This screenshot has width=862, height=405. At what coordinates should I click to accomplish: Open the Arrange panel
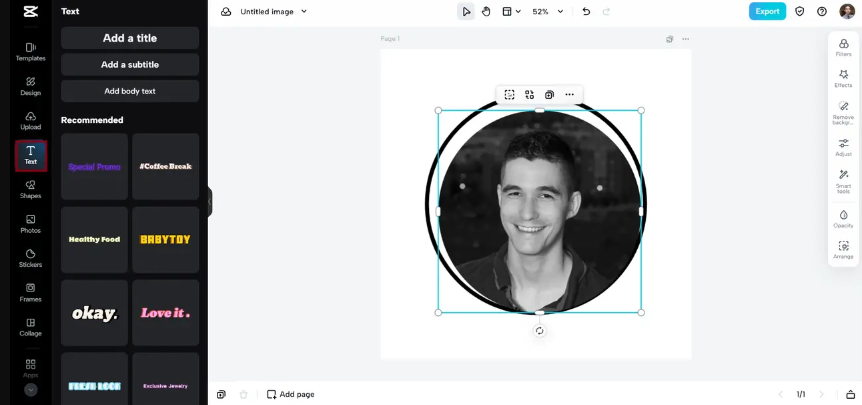pos(843,250)
